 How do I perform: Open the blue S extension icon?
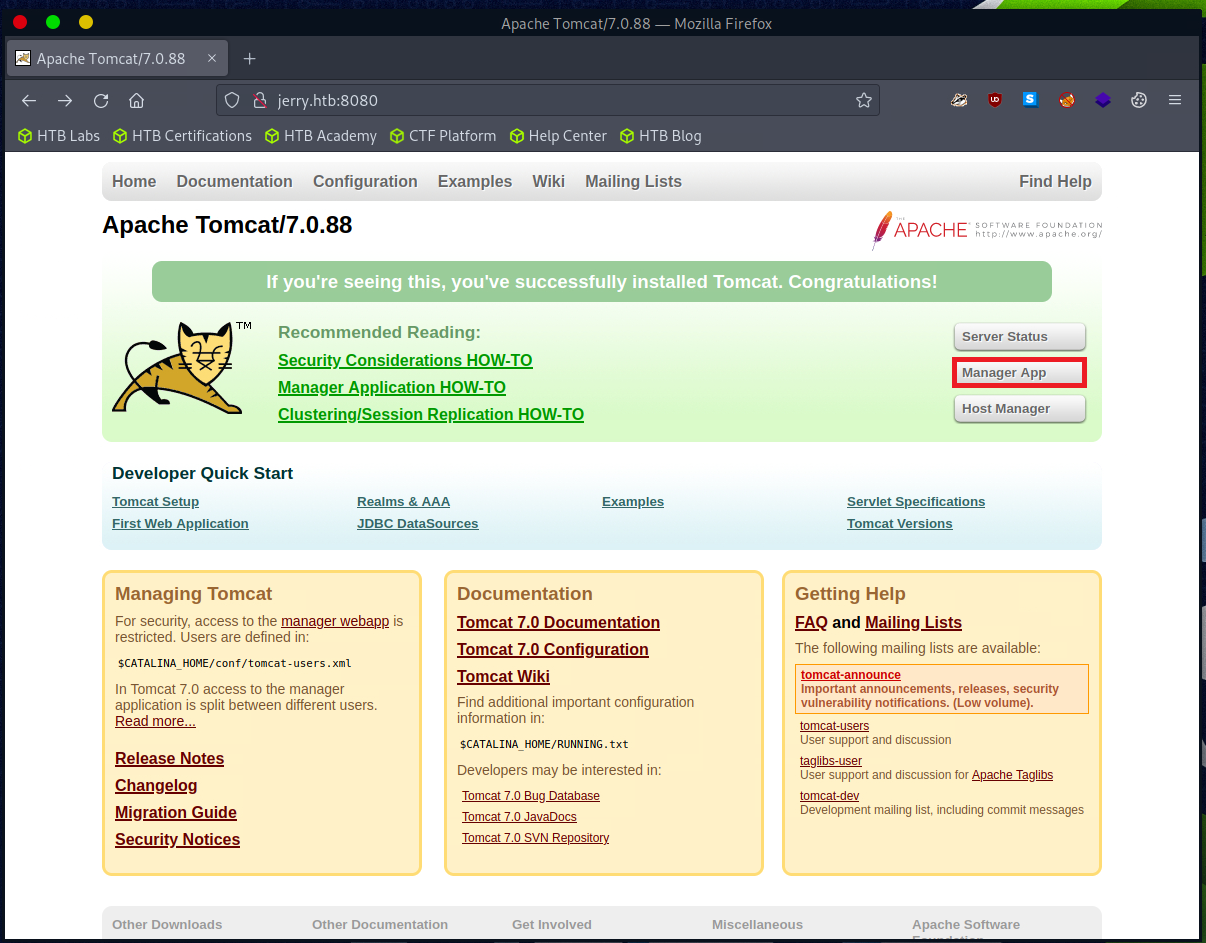1030,100
